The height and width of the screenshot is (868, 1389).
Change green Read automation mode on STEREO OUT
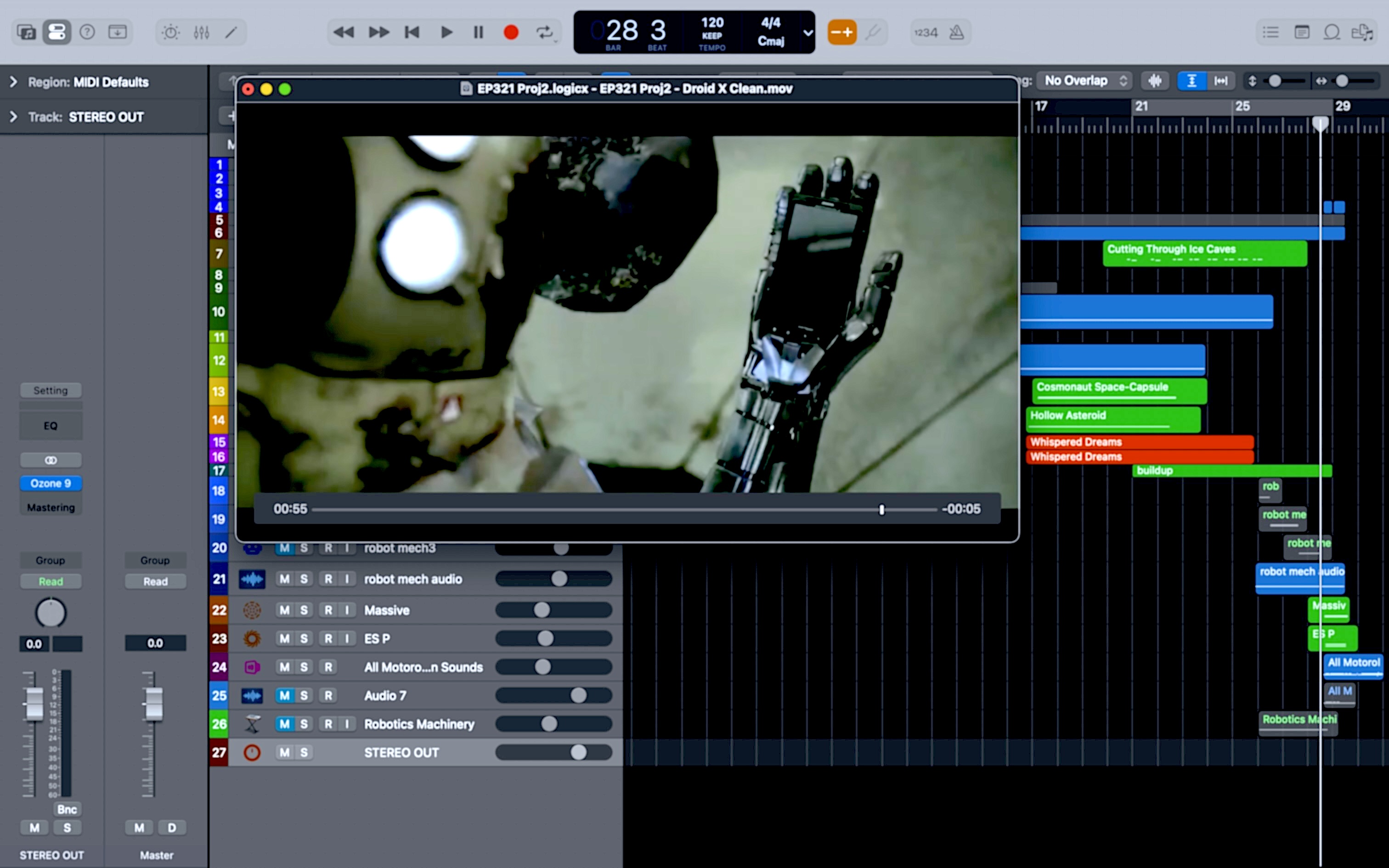point(51,581)
